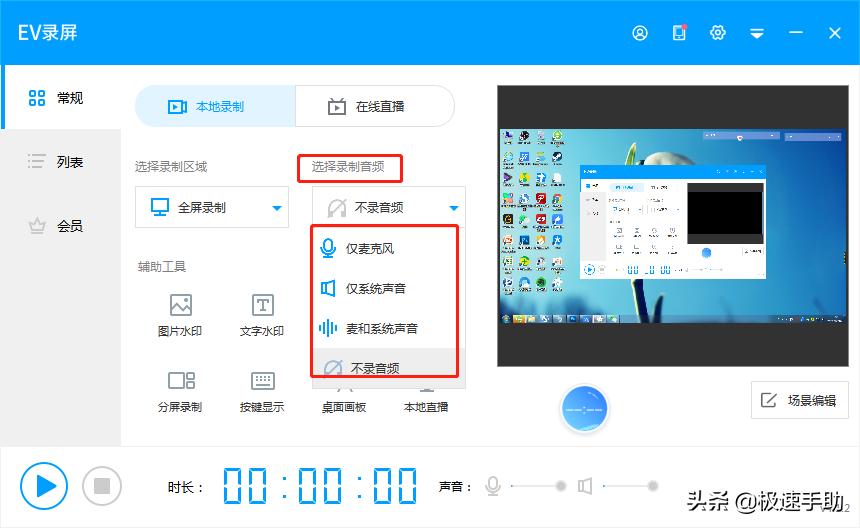The width and height of the screenshot is (860, 528).
Task: Open the 文字水印 tool
Action: coord(262,315)
